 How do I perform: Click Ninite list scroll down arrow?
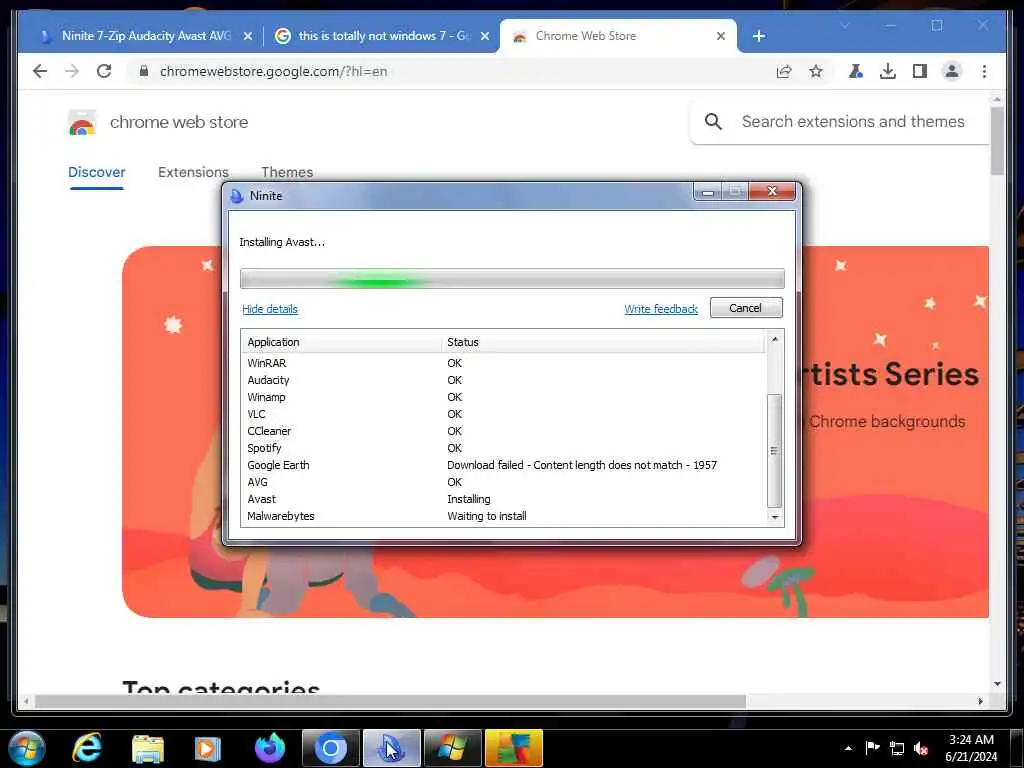pyautogui.click(x=775, y=517)
